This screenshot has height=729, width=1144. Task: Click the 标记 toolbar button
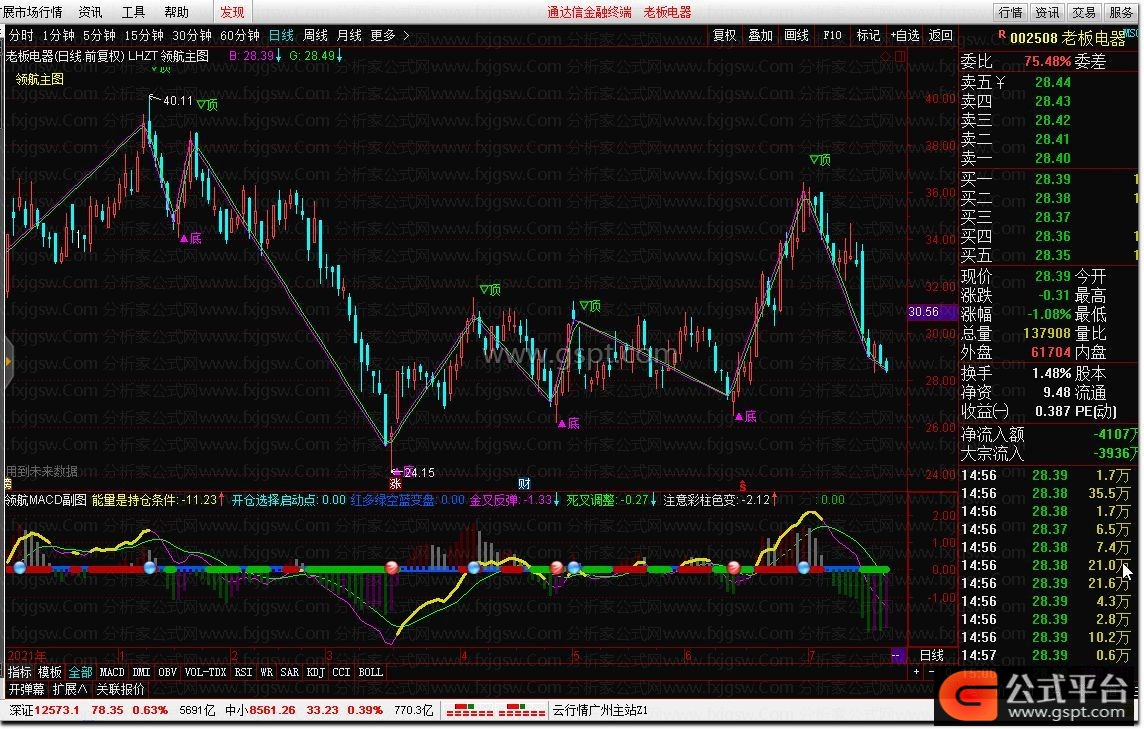click(867, 35)
